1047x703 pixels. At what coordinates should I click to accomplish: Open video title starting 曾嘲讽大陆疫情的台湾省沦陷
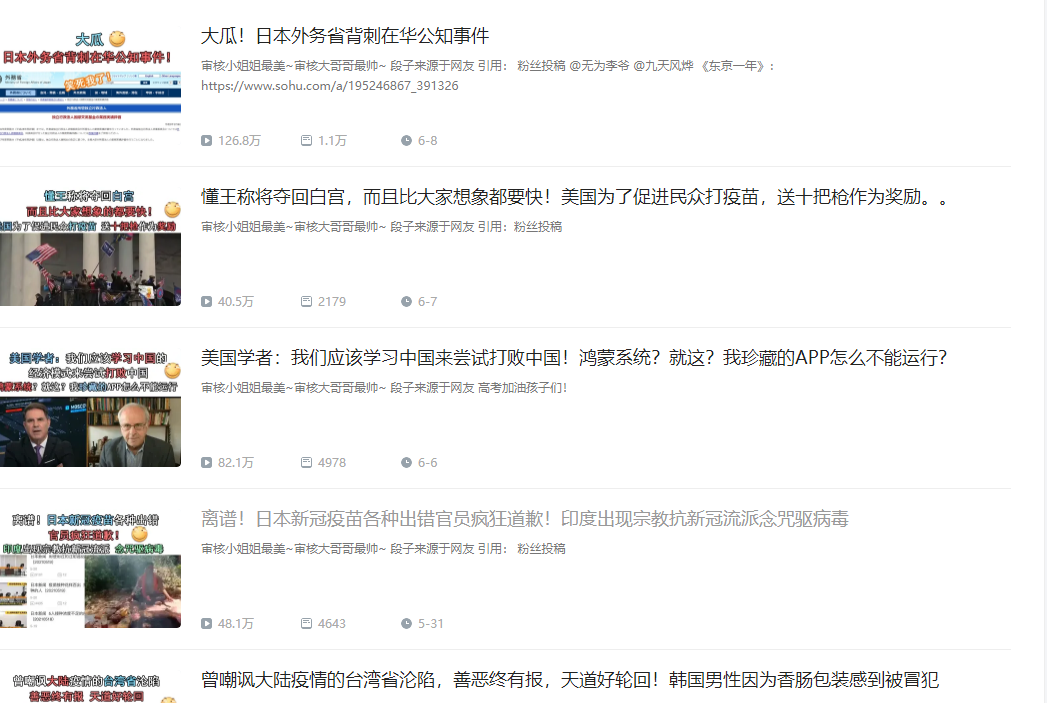point(570,680)
